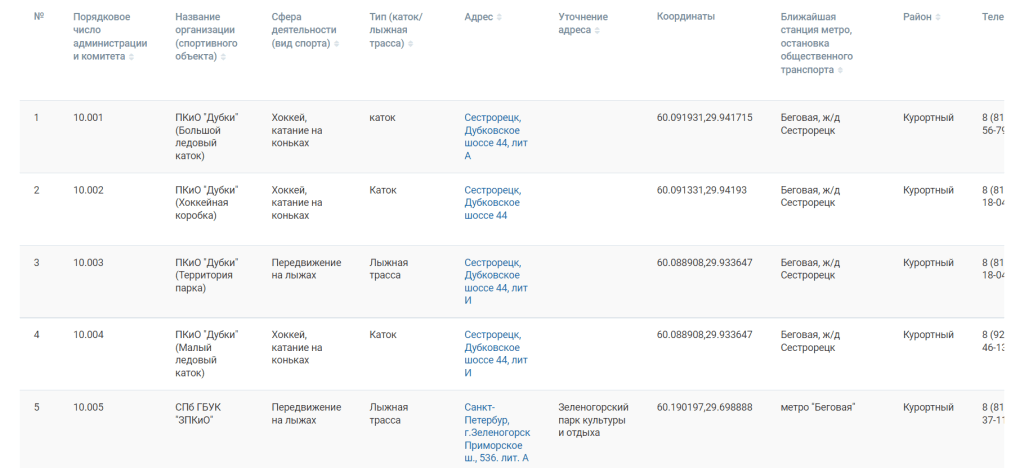Click the sort arrows next to Район

(938, 18)
